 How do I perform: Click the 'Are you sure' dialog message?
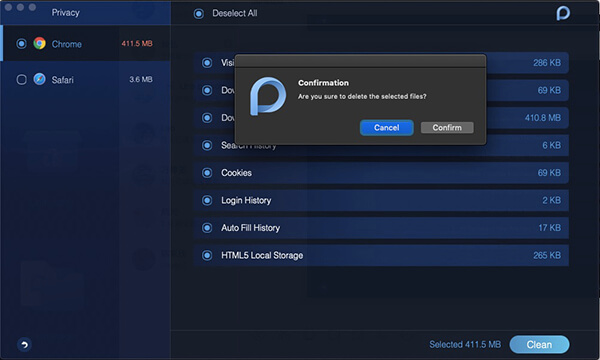pos(362,96)
